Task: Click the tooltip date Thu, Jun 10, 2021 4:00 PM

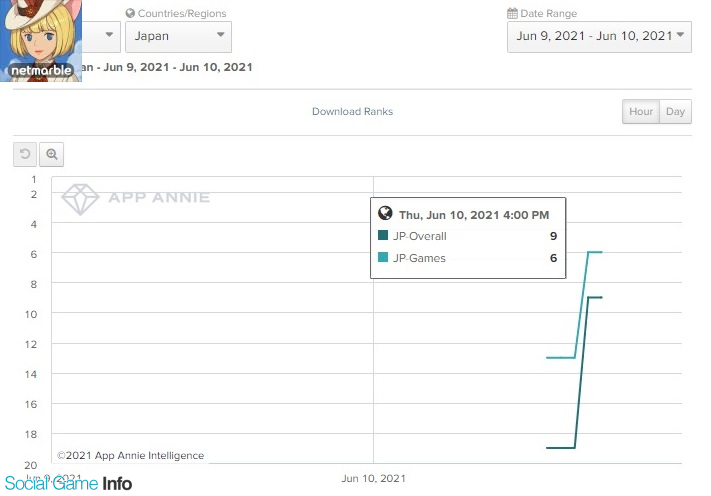Action: 474,215
